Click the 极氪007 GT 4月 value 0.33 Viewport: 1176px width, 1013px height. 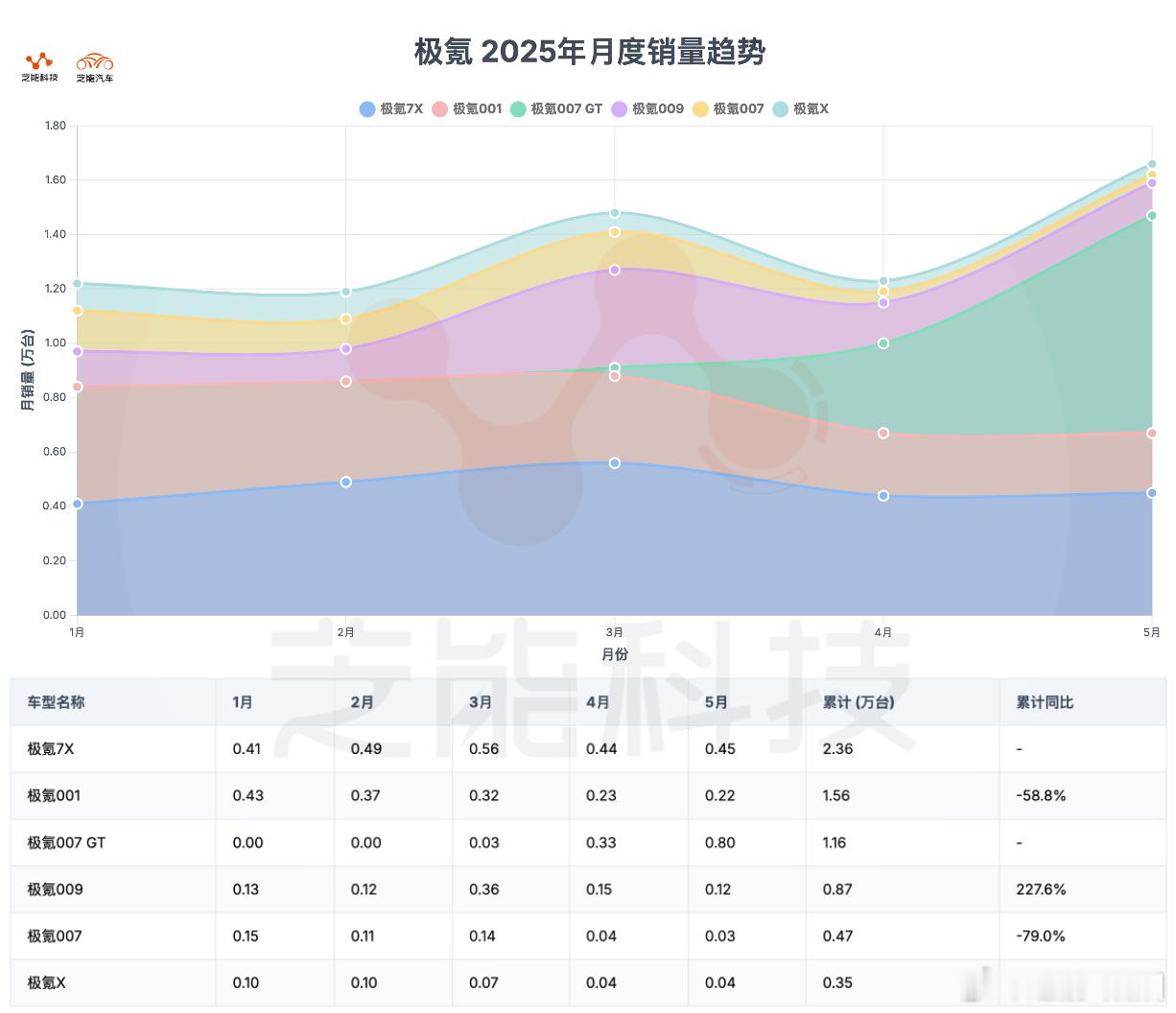(x=601, y=842)
